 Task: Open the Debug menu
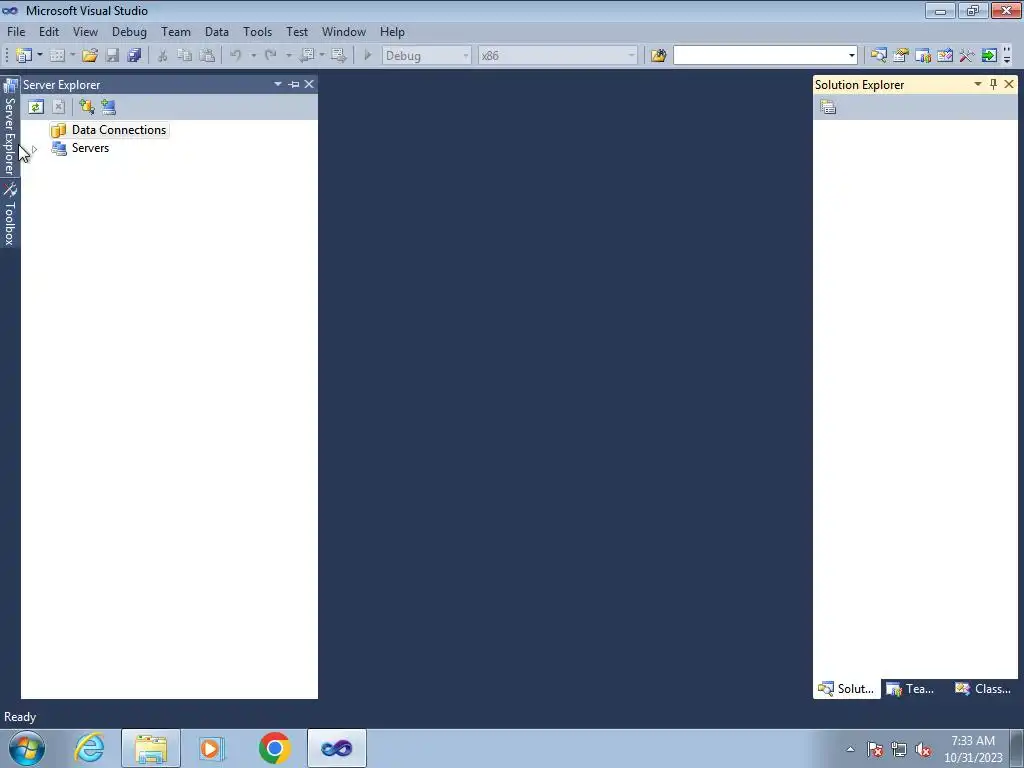coord(129,31)
